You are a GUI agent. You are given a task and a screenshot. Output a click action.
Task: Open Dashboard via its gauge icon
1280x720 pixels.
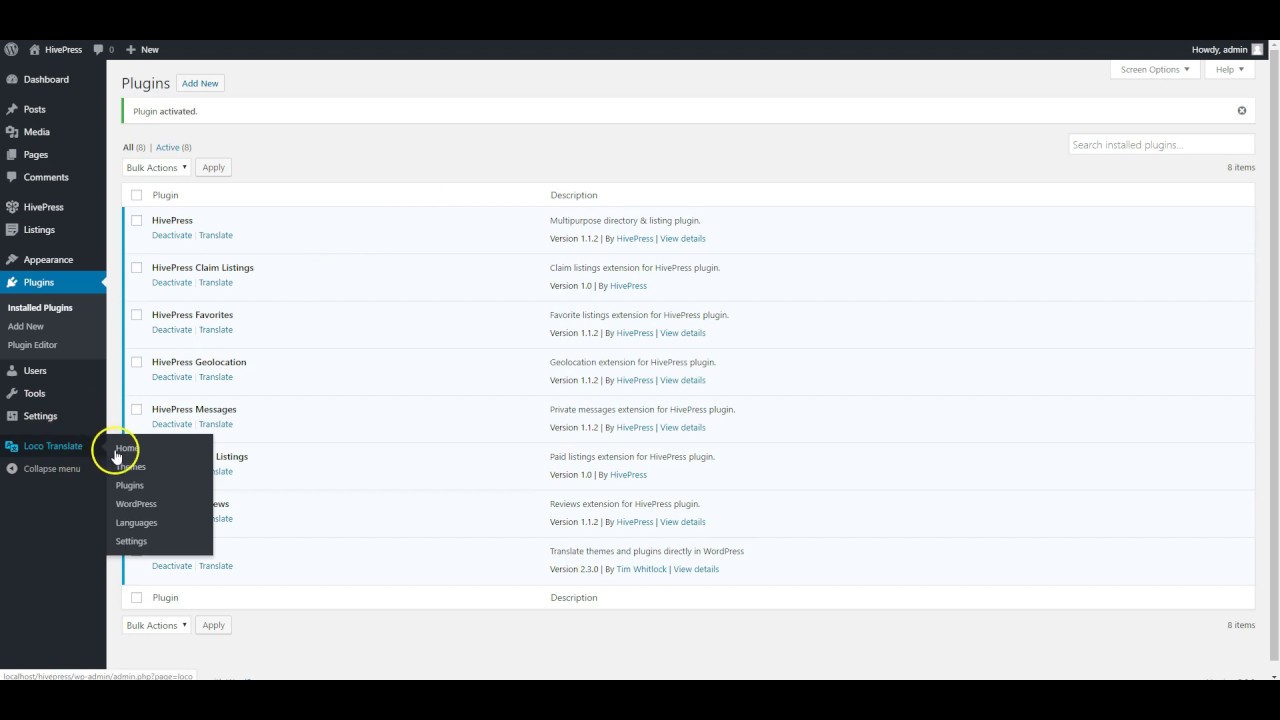(x=12, y=79)
